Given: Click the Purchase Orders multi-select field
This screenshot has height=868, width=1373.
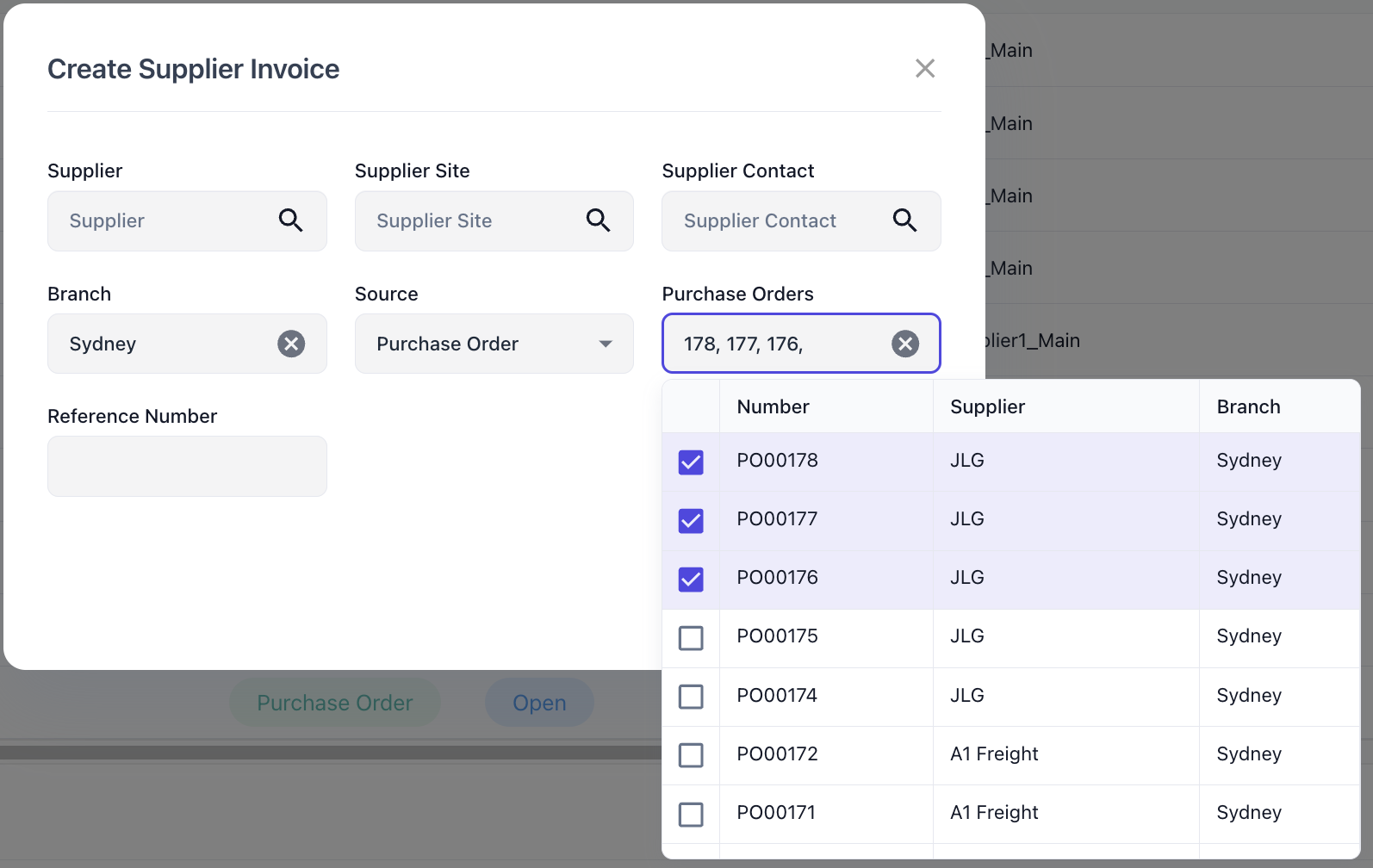Looking at the screenshot, I should [x=775, y=344].
